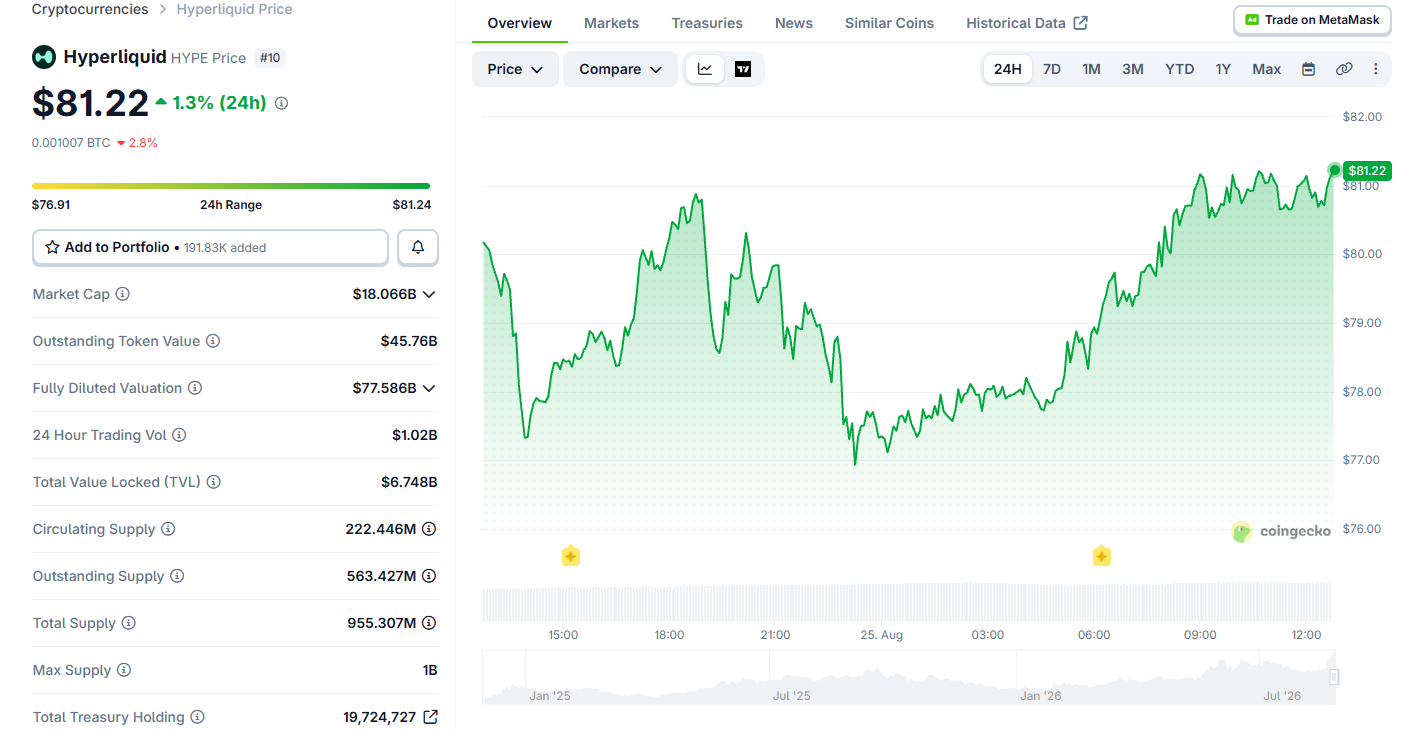
Task: Switch to the Treasuries tab
Action: (x=707, y=23)
